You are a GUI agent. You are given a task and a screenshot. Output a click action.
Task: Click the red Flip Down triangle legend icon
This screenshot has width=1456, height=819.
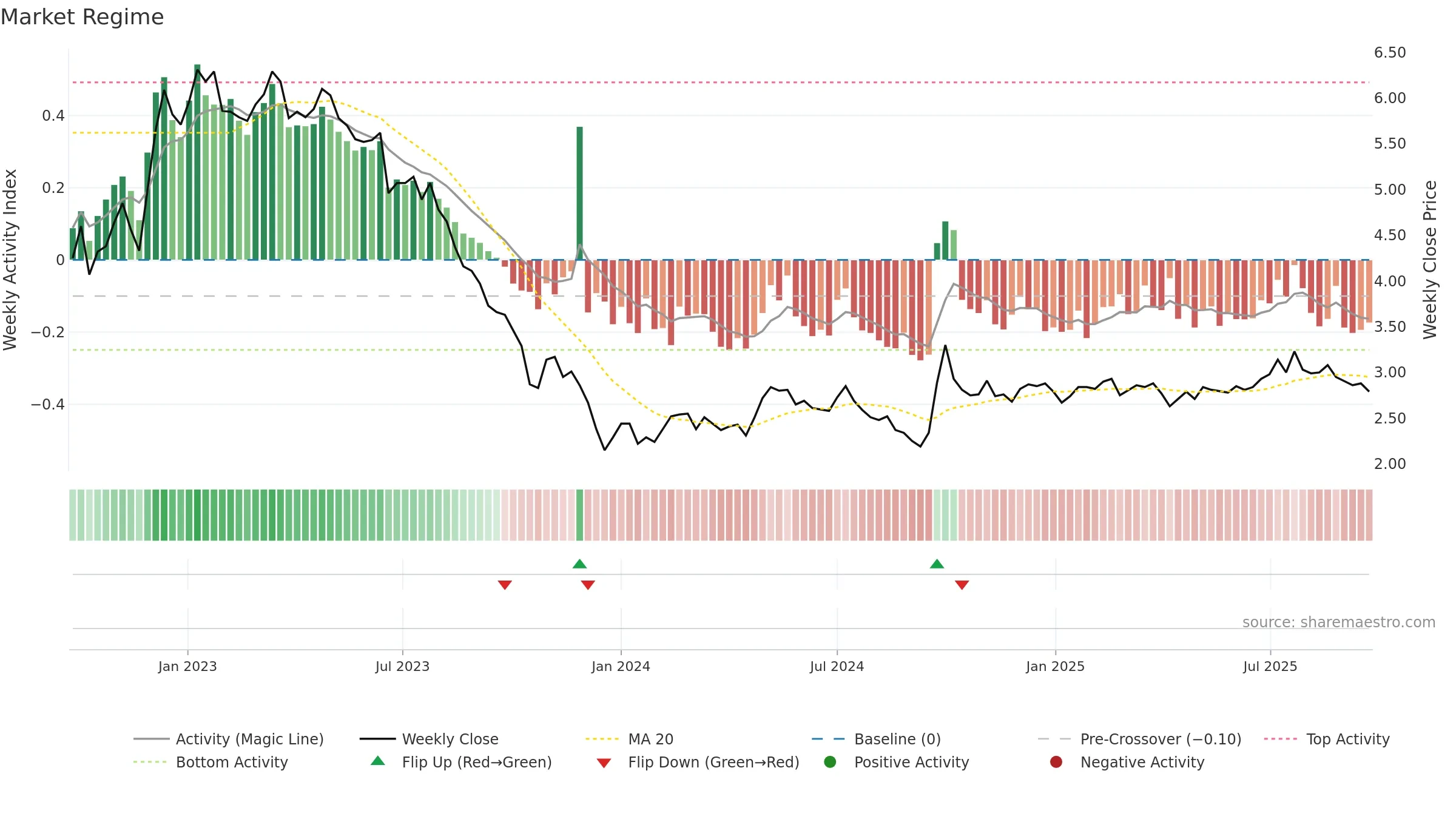coord(604,763)
